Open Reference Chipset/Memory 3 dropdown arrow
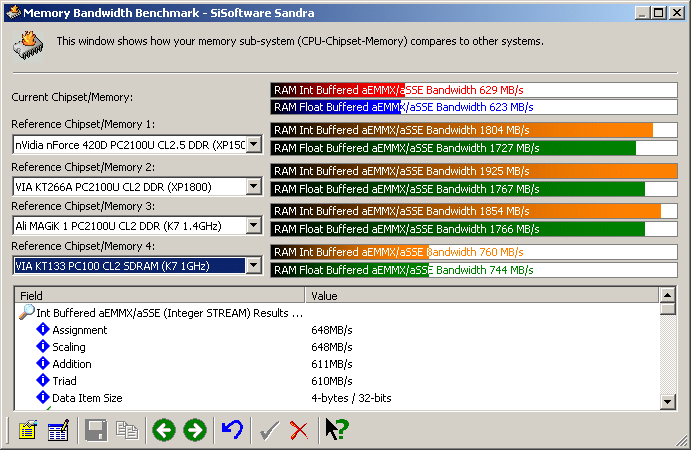 pyautogui.click(x=254, y=226)
